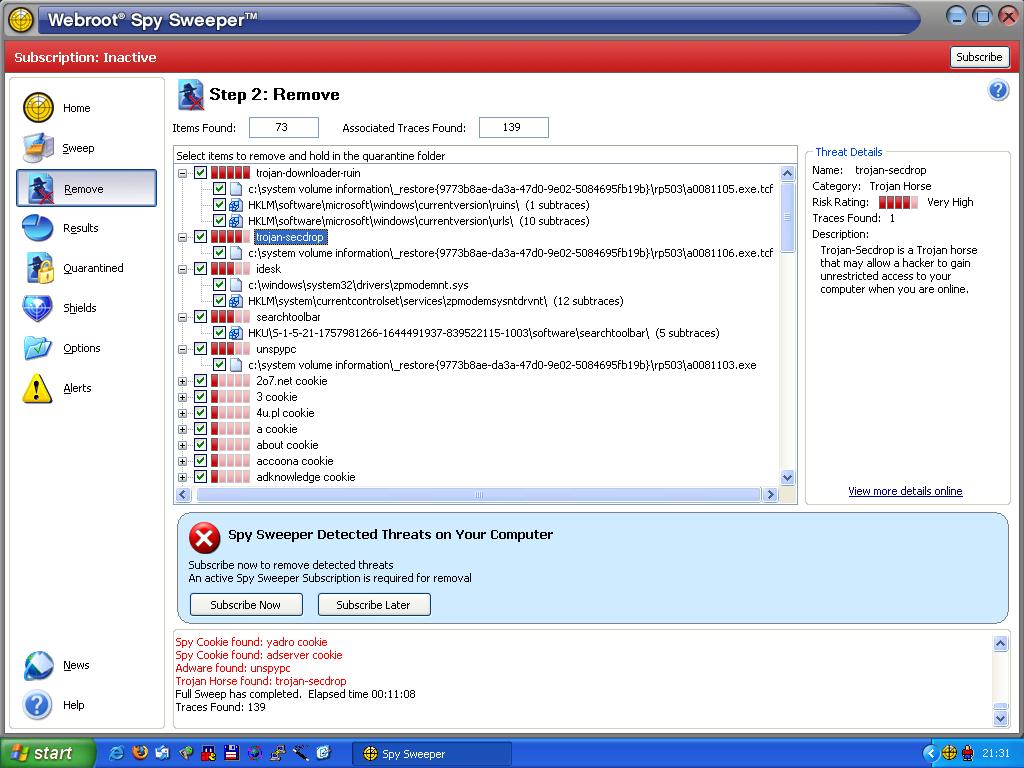1024x768 pixels.
Task: Launch Internet Explorer from quick launch
Action: 116,753
